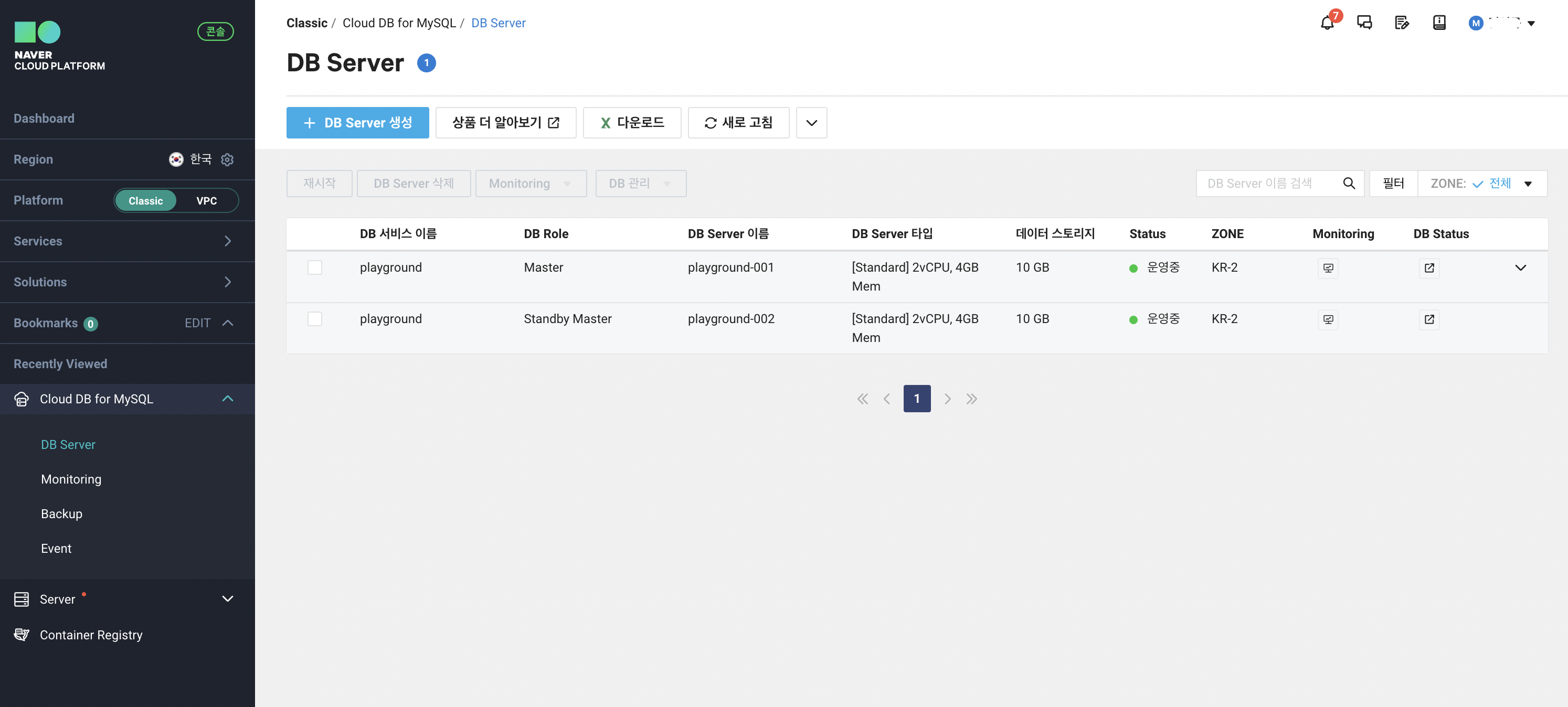
Task: Click the 재시작 restart button
Action: 319,184
